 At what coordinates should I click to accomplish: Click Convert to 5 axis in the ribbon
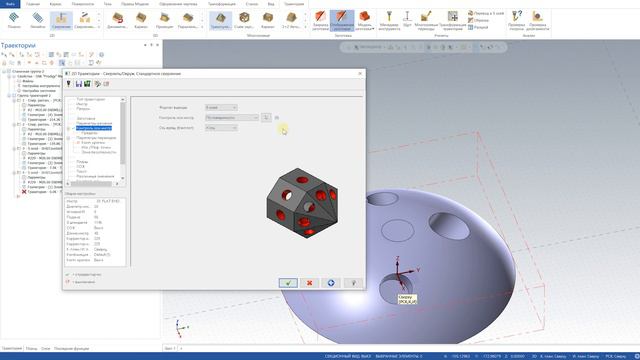click(x=486, y=13)
